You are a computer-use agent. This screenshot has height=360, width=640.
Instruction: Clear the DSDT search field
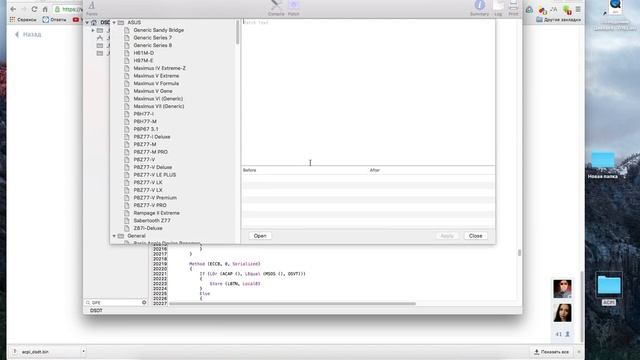144,302
